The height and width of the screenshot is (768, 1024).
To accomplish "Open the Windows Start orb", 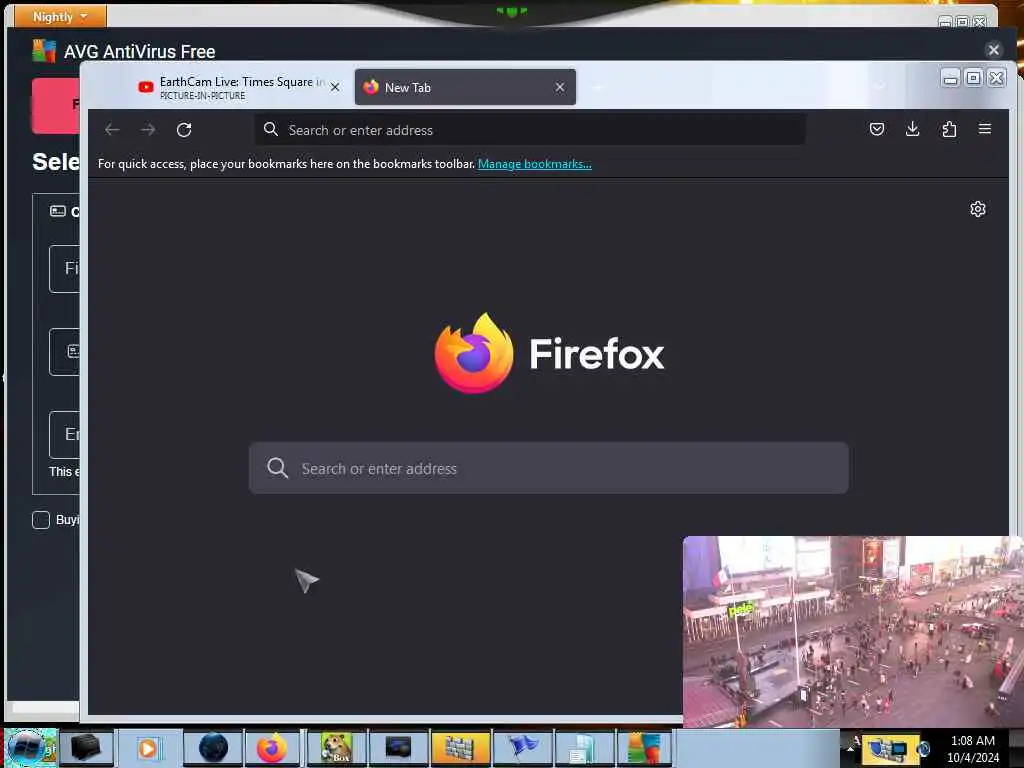I will coord(28,747).
